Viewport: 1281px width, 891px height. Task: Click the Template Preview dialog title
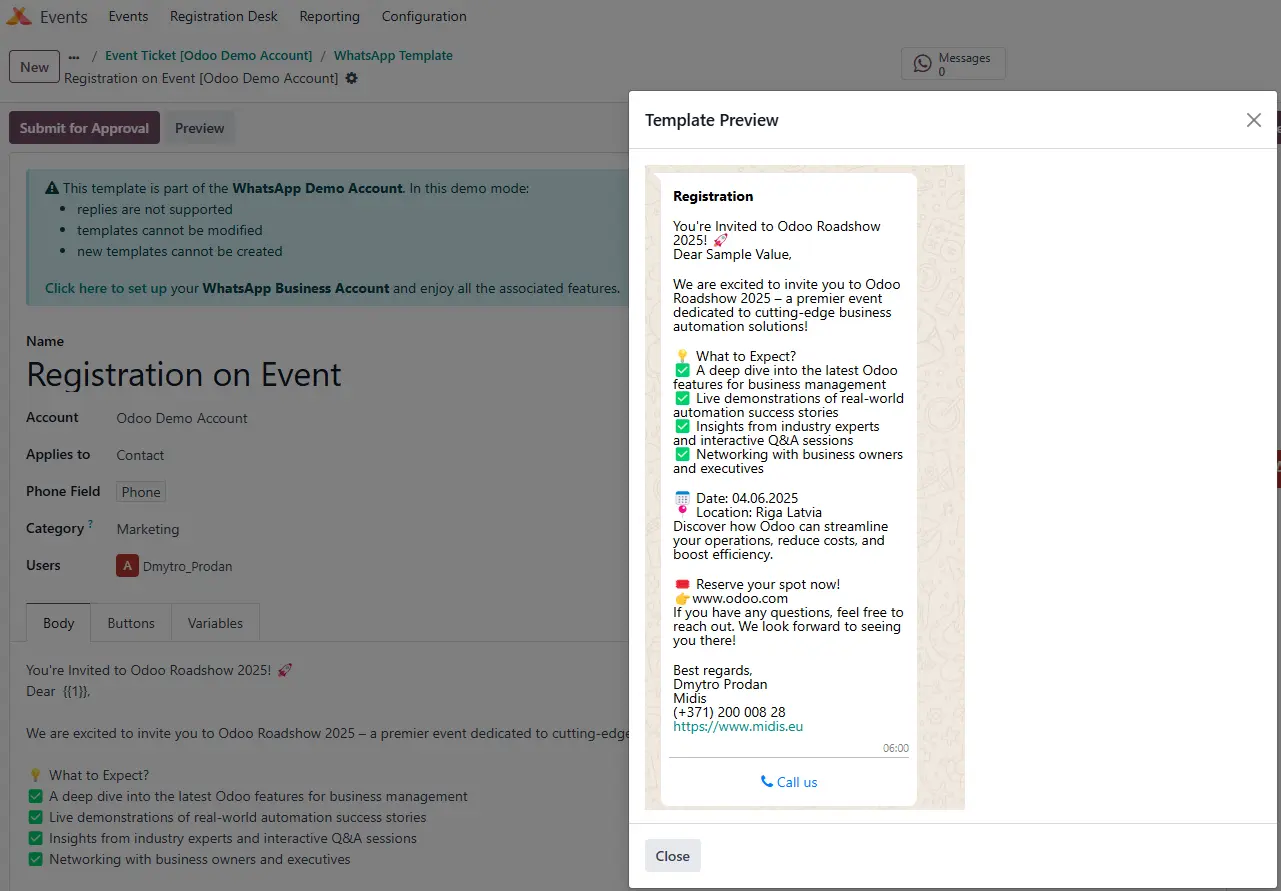712,120
